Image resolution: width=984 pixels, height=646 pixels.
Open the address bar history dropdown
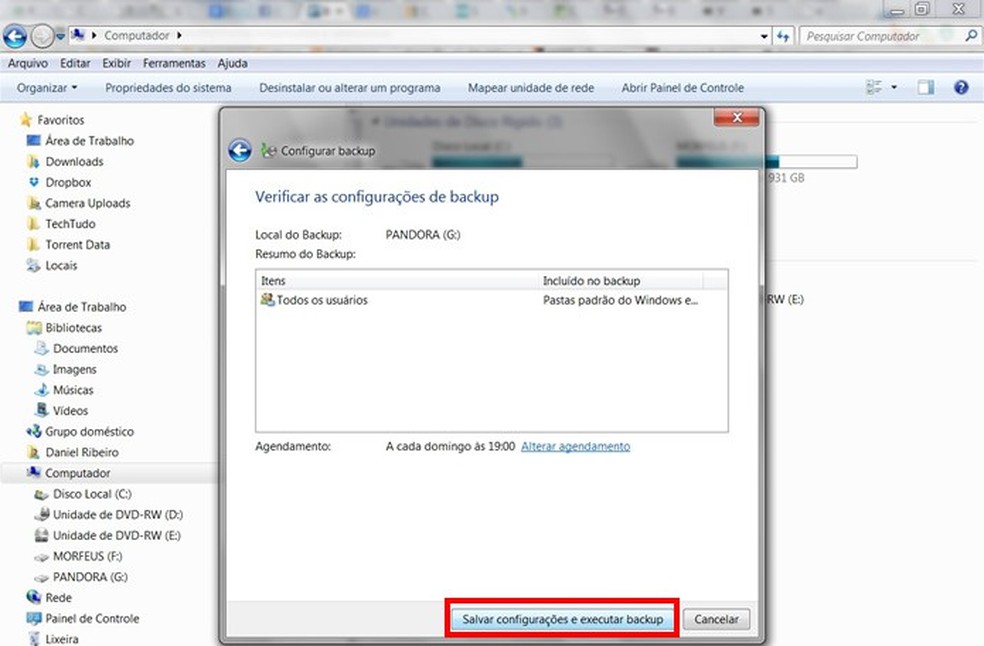pyautogui.click(x=766, y=36)
